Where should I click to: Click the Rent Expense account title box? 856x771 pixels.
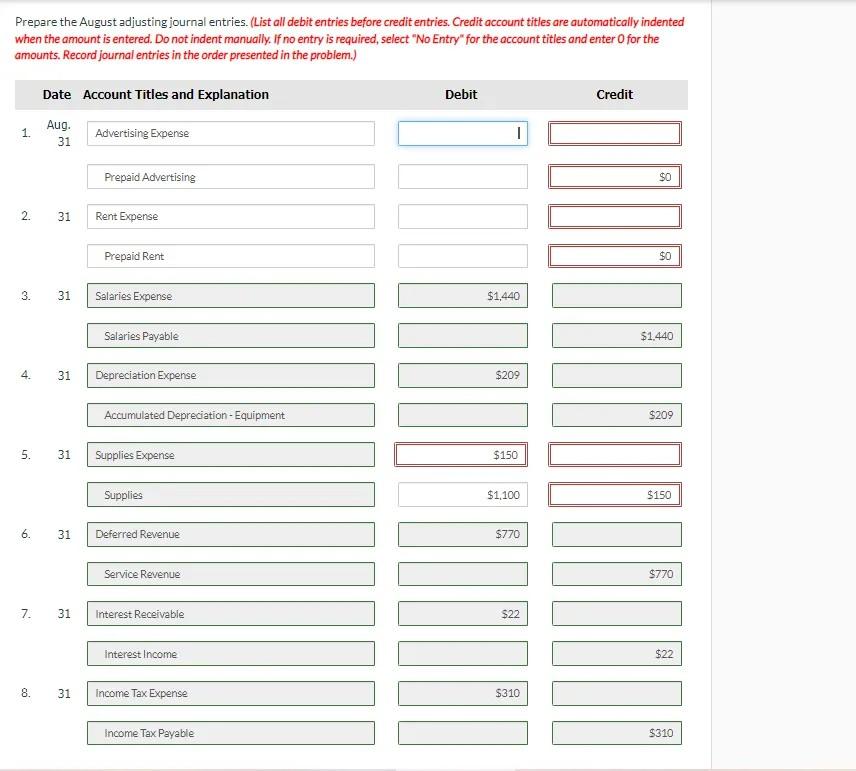pos(230,216)
